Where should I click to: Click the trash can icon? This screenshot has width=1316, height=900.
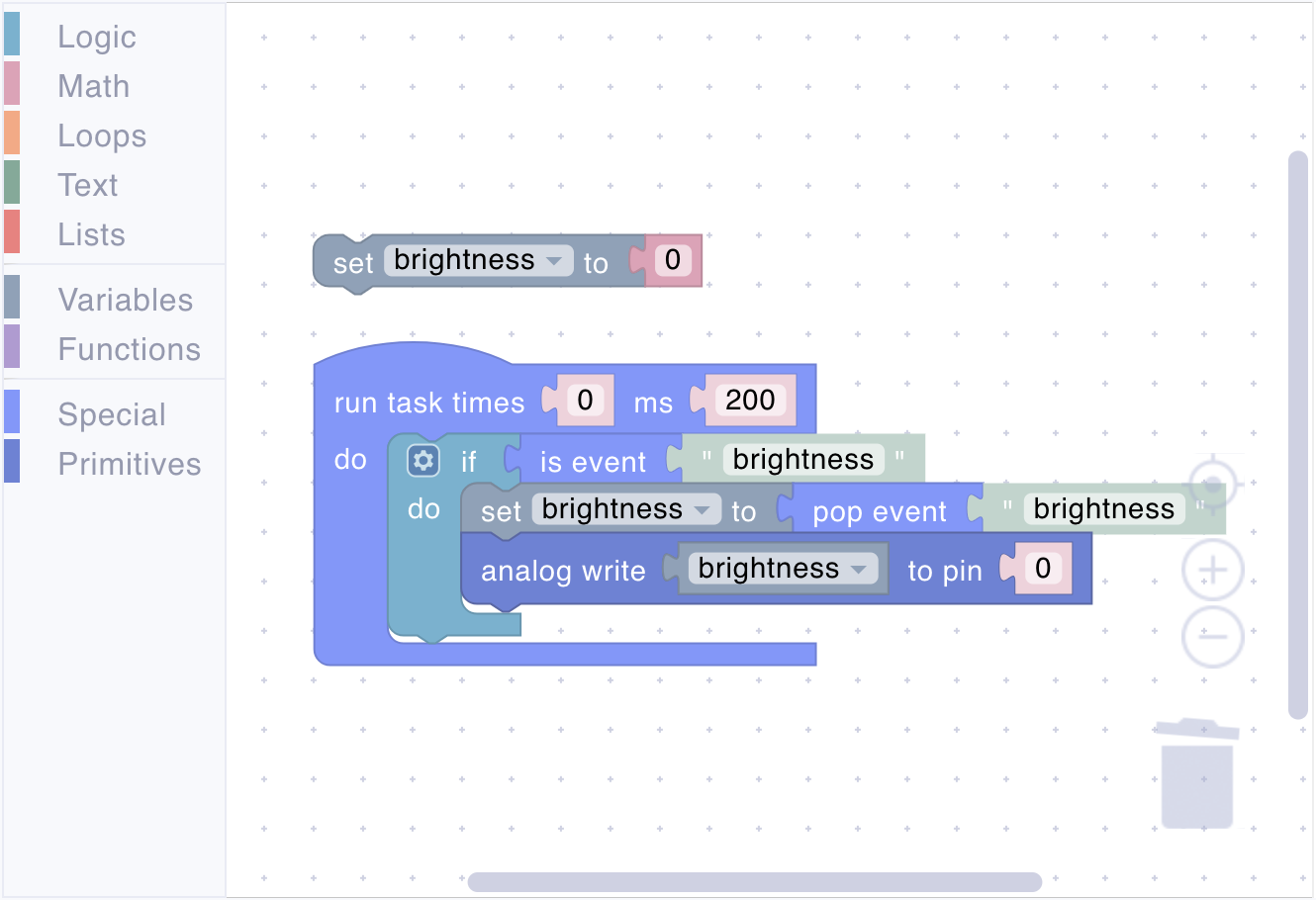click(1197, 773)
